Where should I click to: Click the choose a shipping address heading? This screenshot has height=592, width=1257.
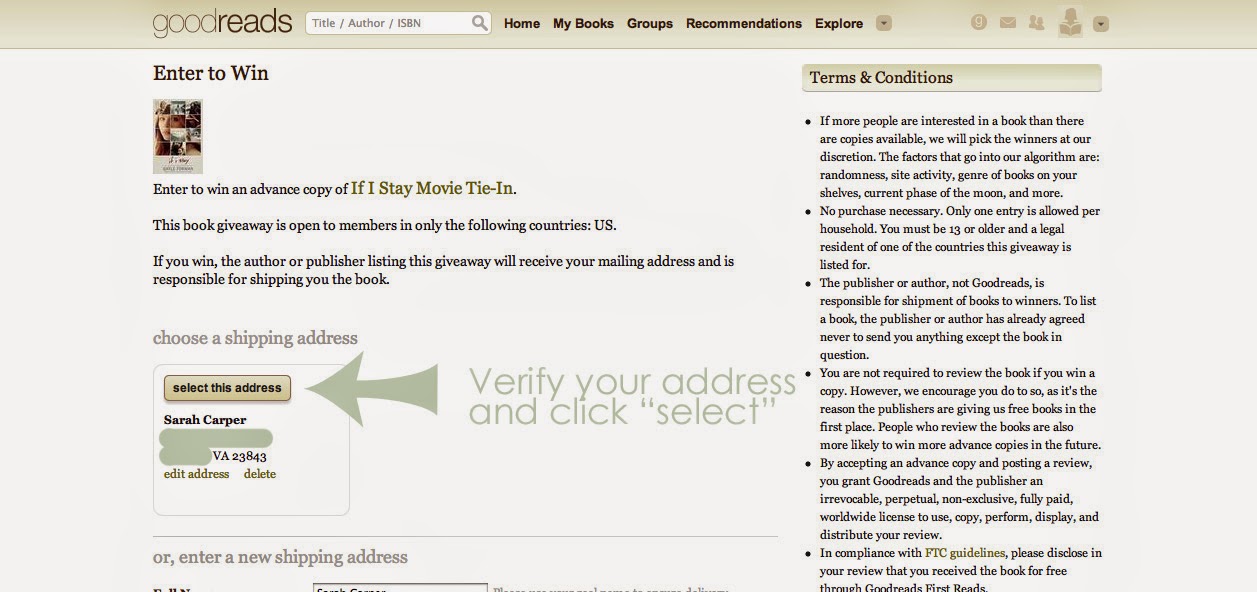[x=255, y=338]
